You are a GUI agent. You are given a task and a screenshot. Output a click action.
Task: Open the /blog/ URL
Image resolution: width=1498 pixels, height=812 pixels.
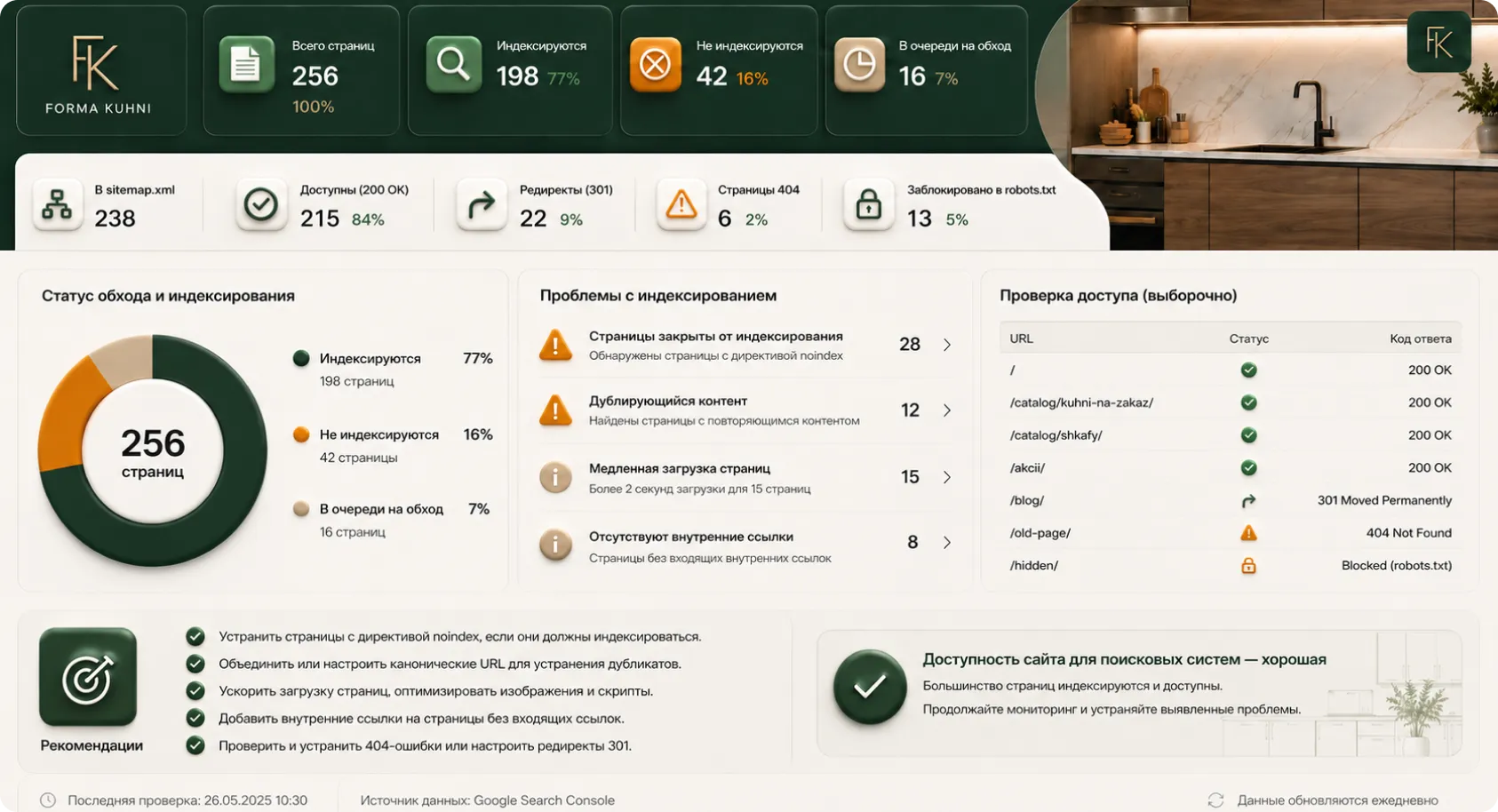pyautogui.click(x=1026, y=500)
